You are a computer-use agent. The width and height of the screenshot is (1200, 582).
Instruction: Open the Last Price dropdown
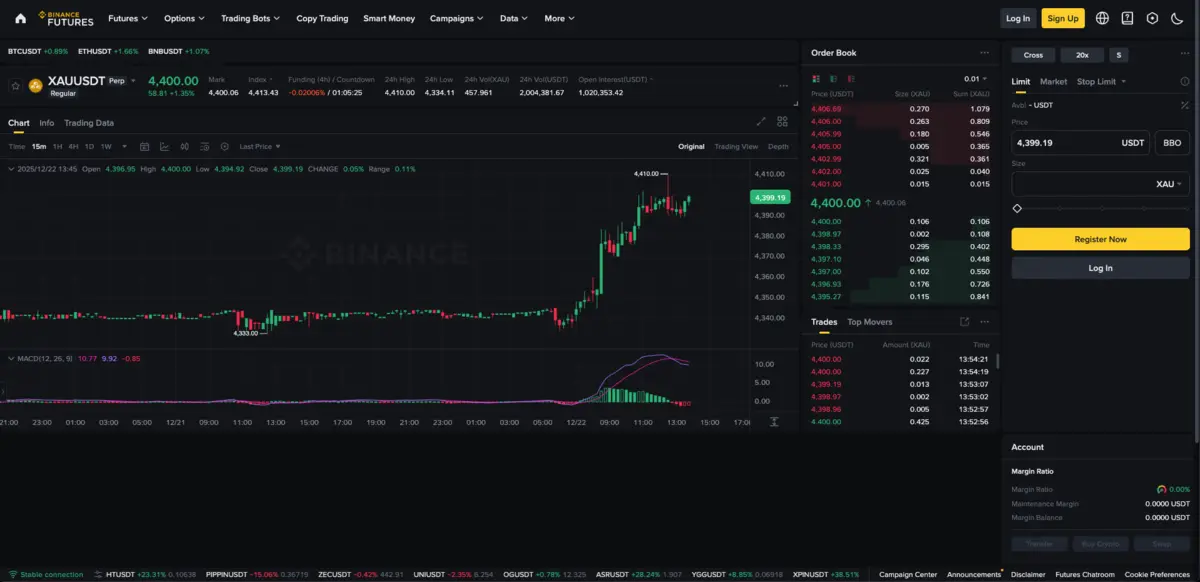point(259,147)
